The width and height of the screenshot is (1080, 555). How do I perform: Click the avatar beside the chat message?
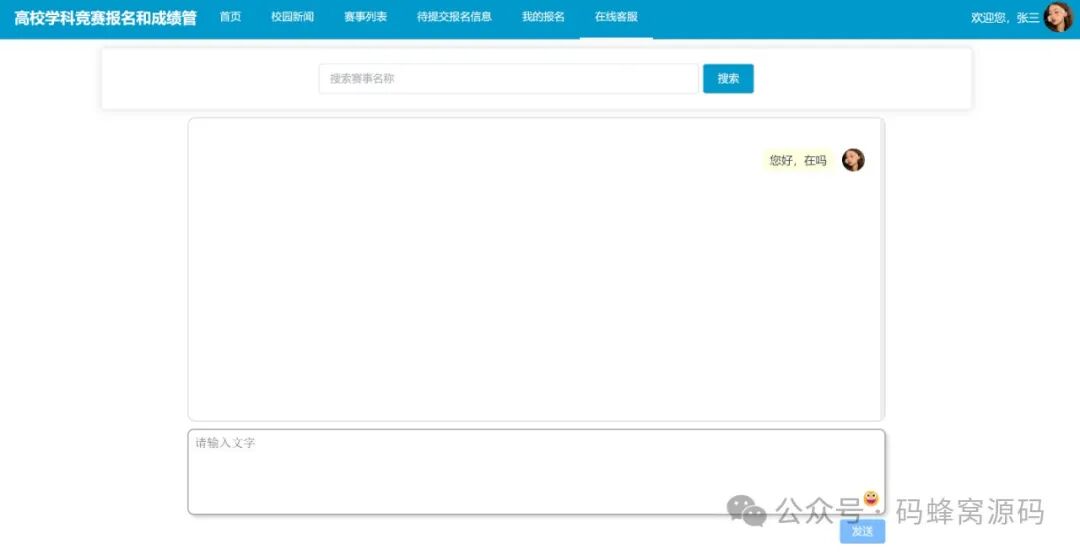(x=853, y=160)
